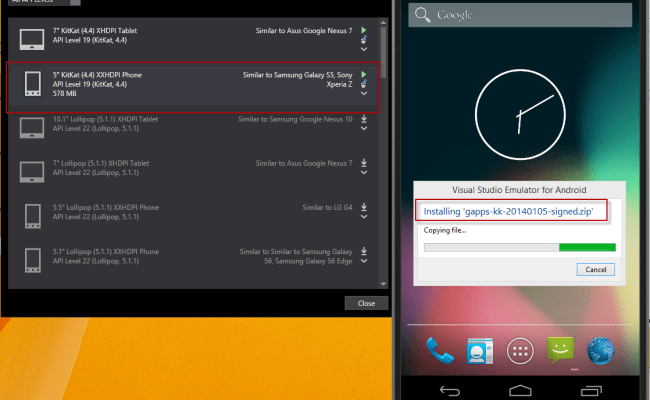The height and width of the screenshot is (400, 650).
Task: Start the 7" KitKat XHDPI Tablet emulator
Action: tap(364, 30)
